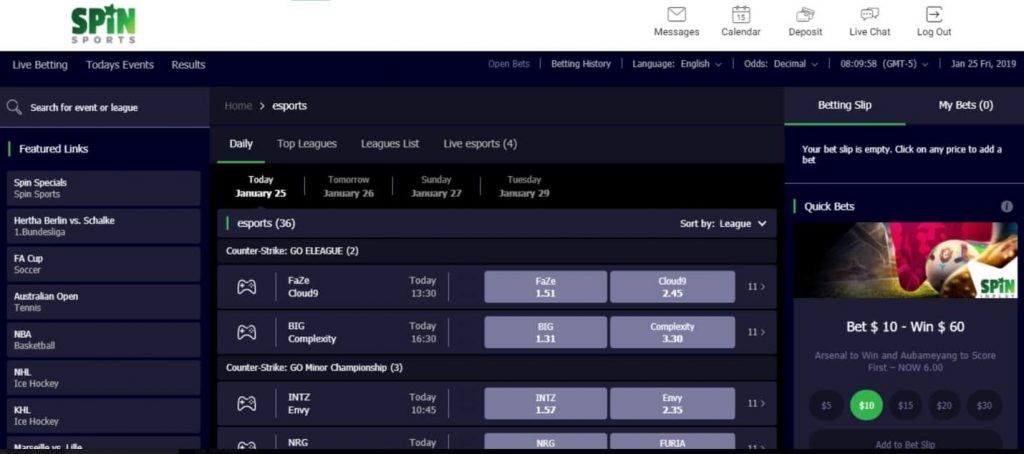1024x454 pixels.
Task: Open Live Betting in the nav bar
Action: pyautogui.click(x=40, y=65)
